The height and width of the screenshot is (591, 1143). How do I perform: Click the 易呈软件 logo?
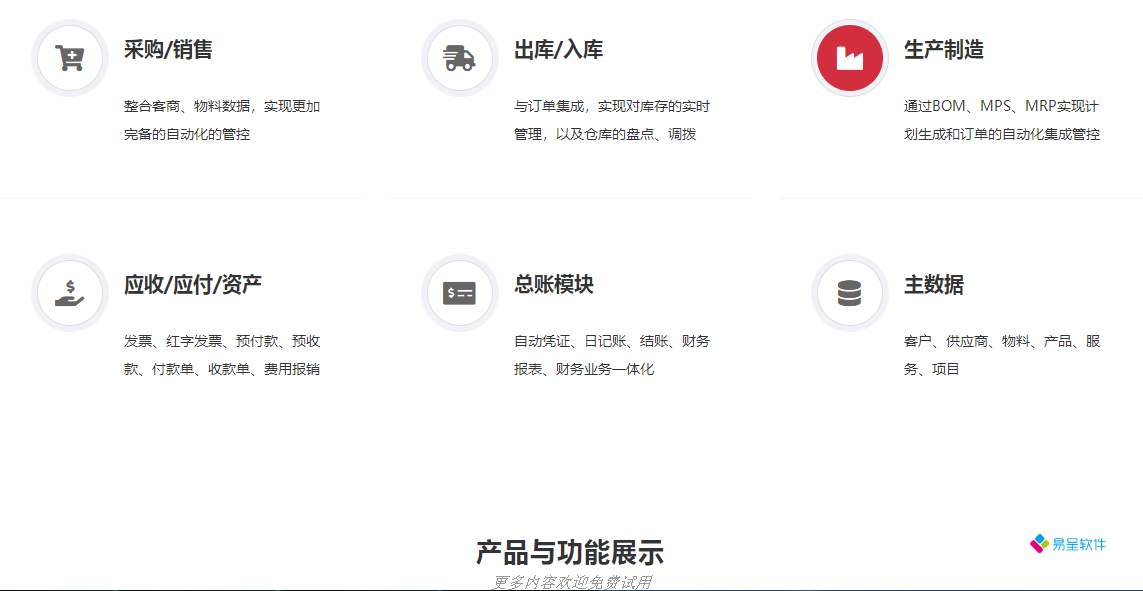tap(1068, 544)
